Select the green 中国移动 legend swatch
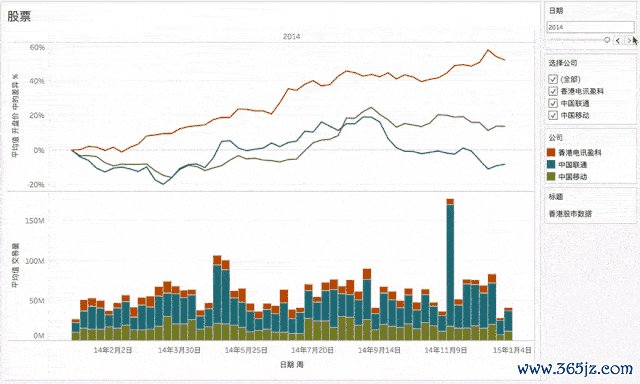 (551, 176)
